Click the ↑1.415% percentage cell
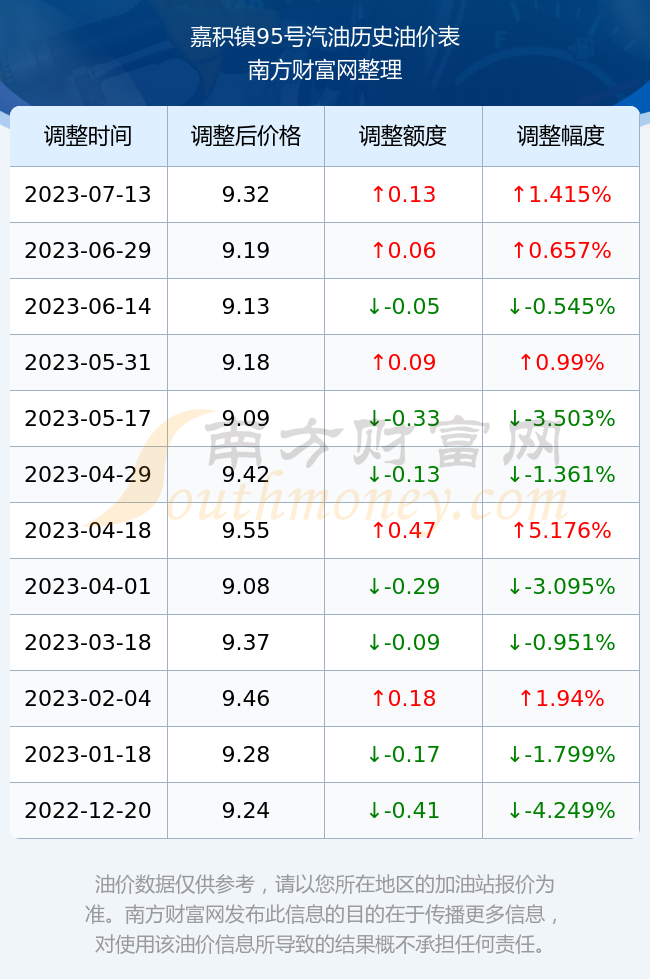The height and width of the screenshot is (980, 650). 561,194
